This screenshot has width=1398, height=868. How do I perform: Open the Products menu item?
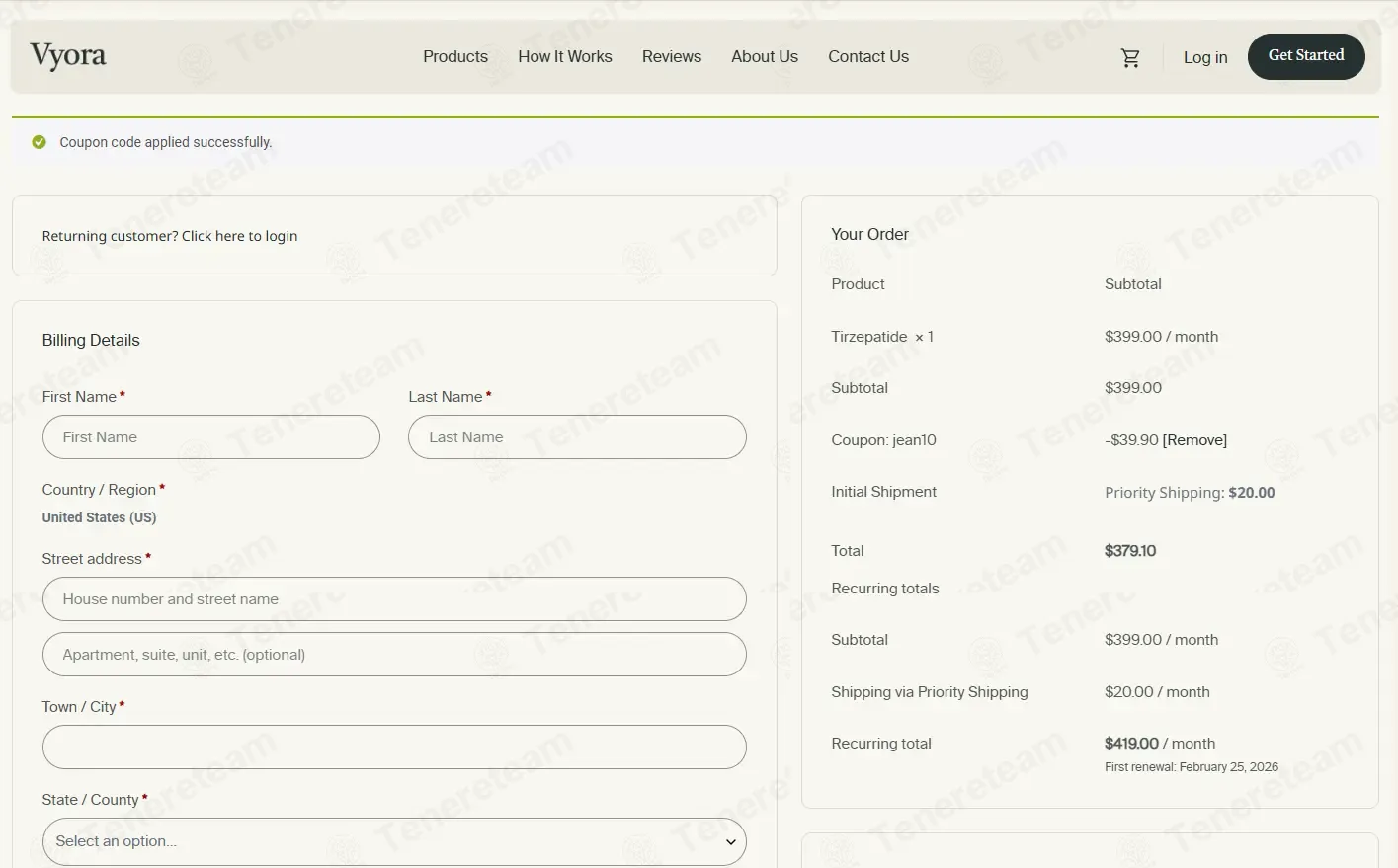[x=455, y=56]
